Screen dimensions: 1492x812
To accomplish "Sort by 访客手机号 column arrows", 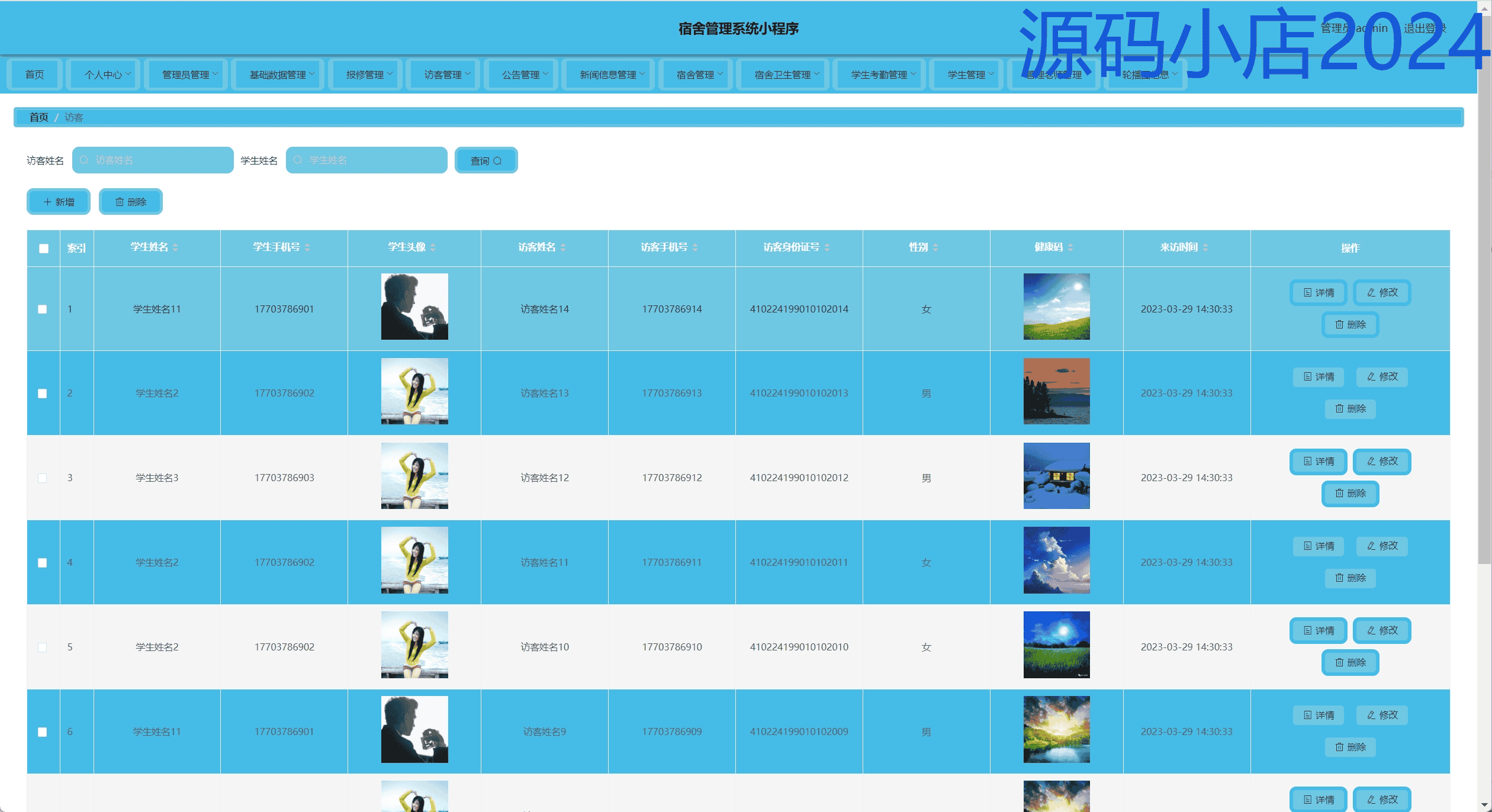I will coord(695,247).
